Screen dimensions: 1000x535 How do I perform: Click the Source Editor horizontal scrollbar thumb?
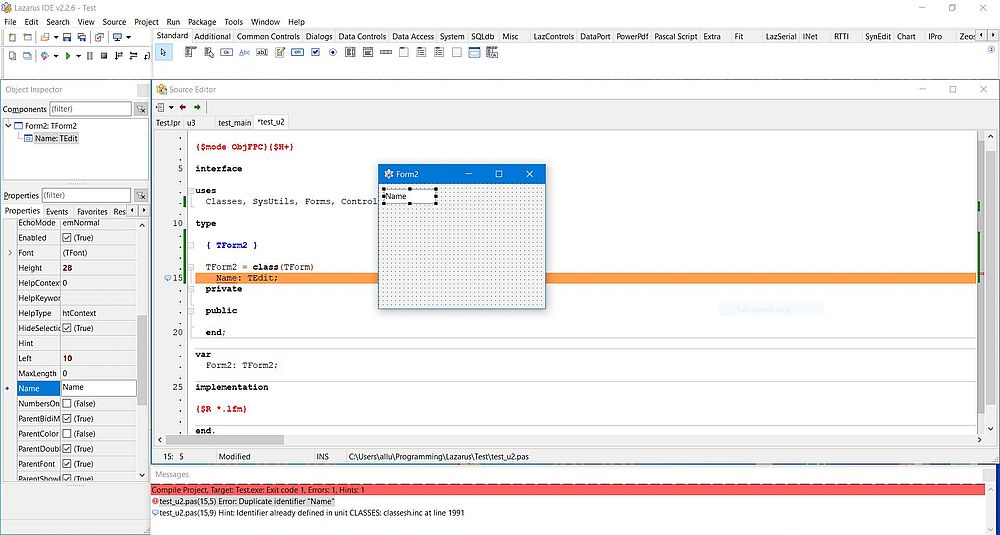[x=224, y=439]
